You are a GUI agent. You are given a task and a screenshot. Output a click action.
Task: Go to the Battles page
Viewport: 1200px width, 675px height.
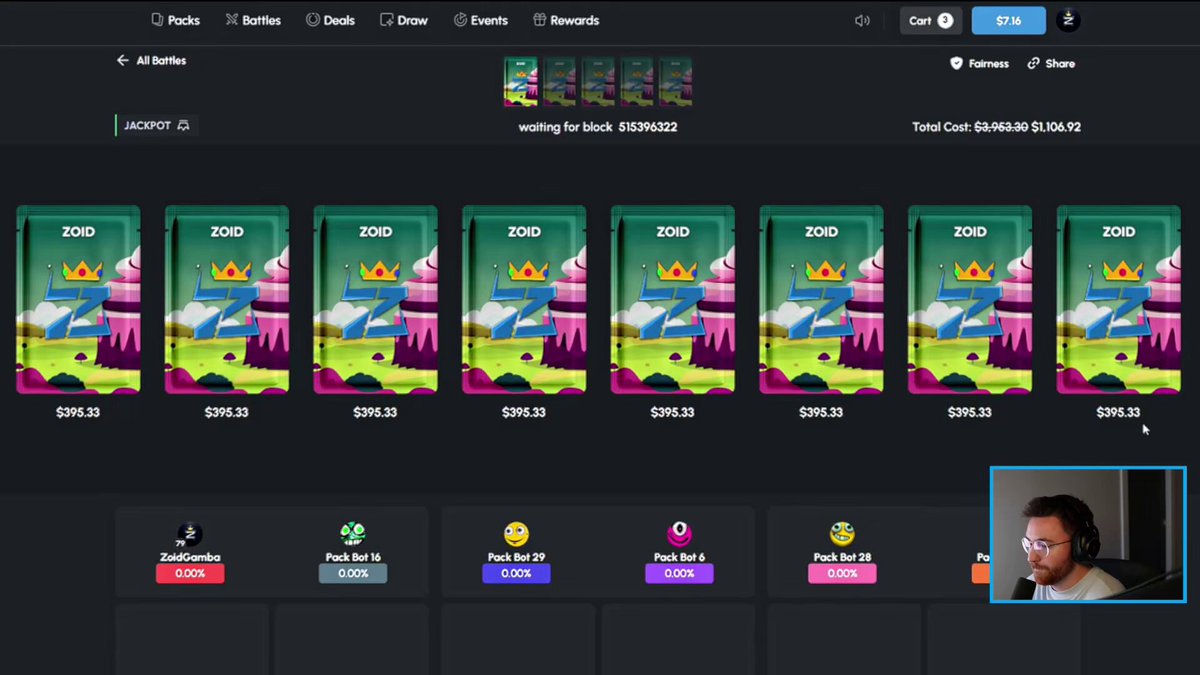tap(253, 20)
